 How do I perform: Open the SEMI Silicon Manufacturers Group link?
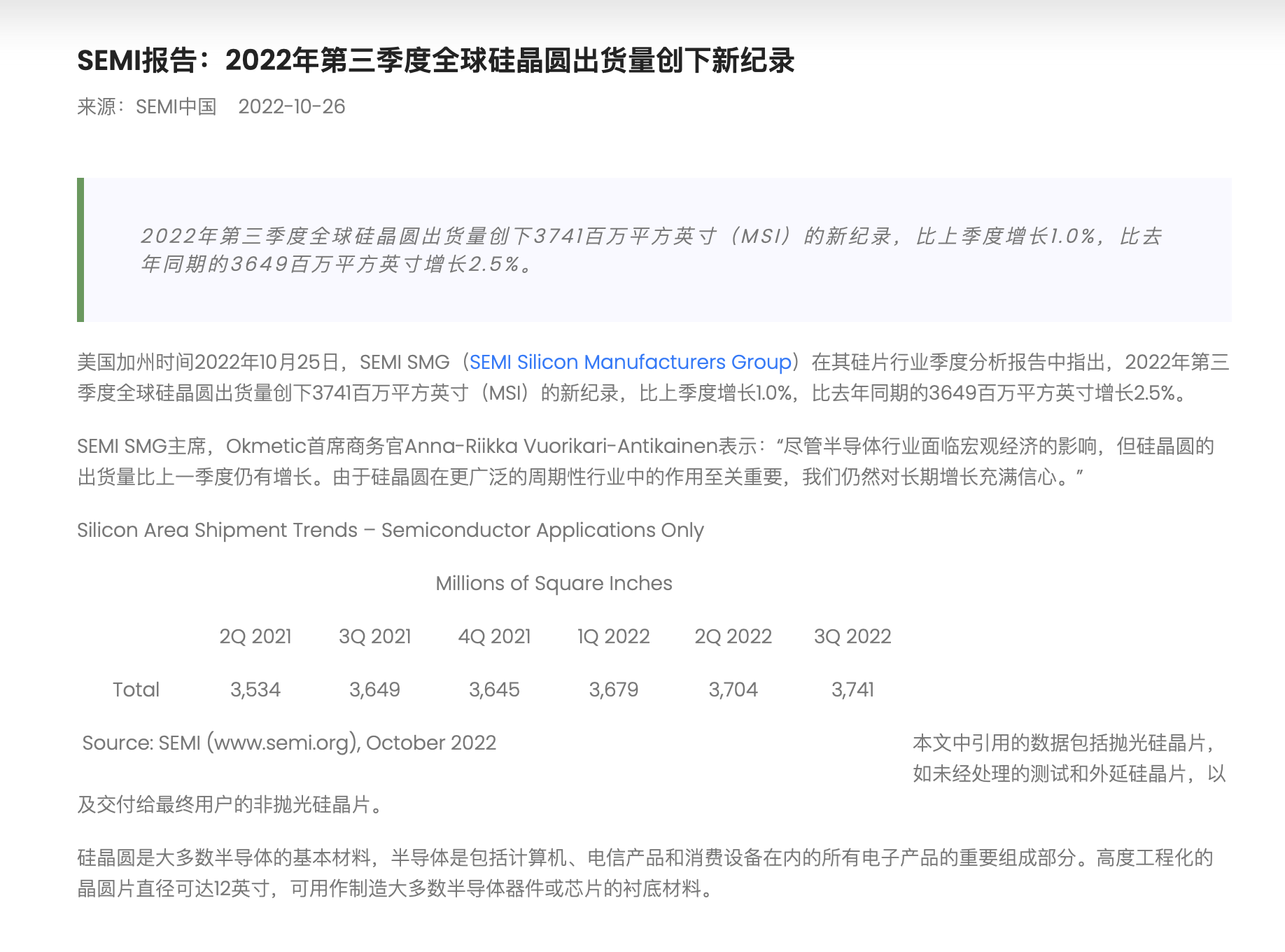tap(630, 362)
